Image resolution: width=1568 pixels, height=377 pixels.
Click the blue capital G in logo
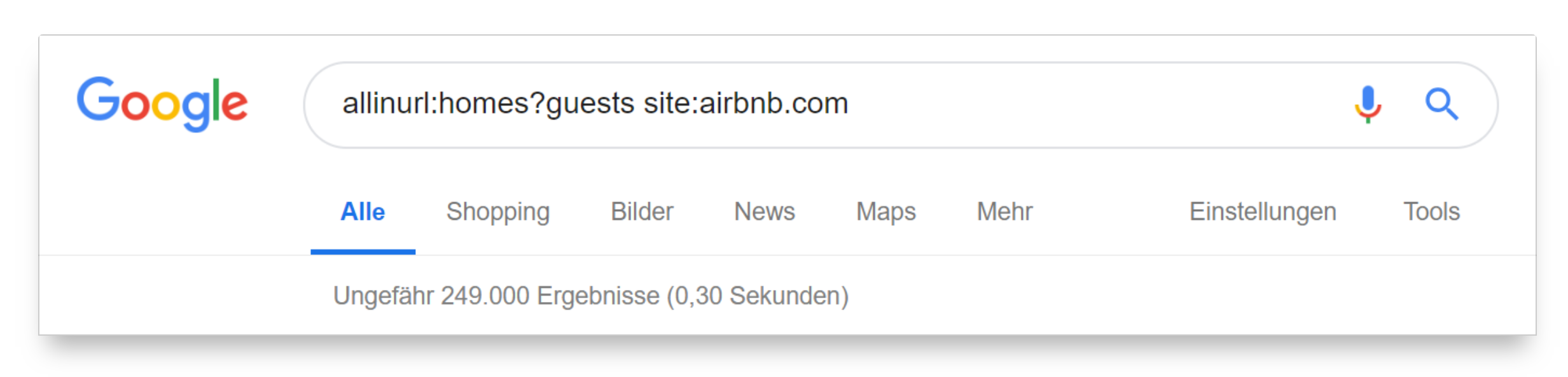coord(97,99)
